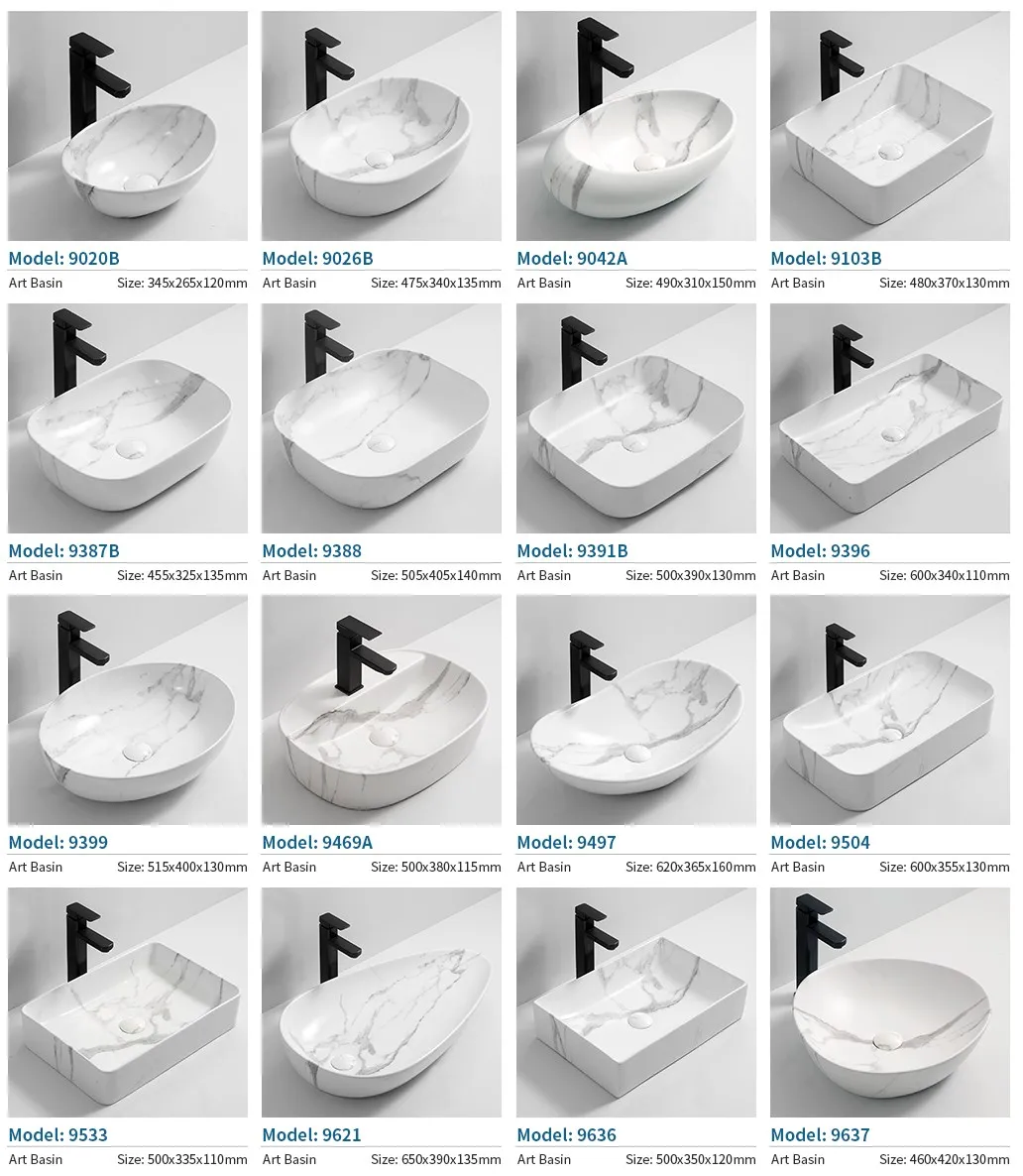Open the Model 9387B basin thumbnail

(x=128, y=417)
